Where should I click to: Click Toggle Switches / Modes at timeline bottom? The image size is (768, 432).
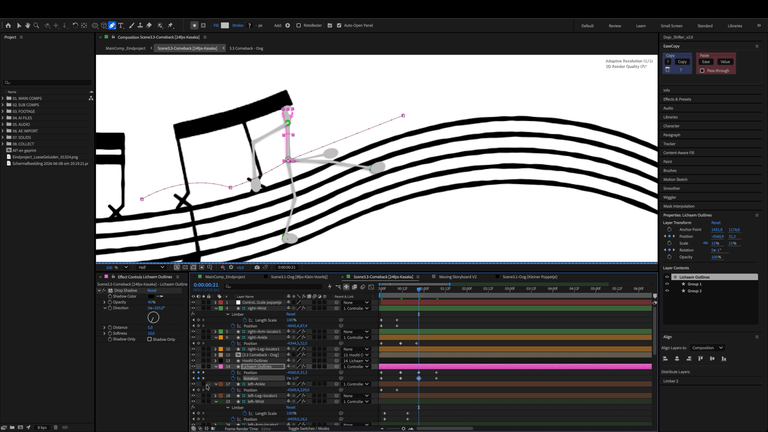point(309,429)
